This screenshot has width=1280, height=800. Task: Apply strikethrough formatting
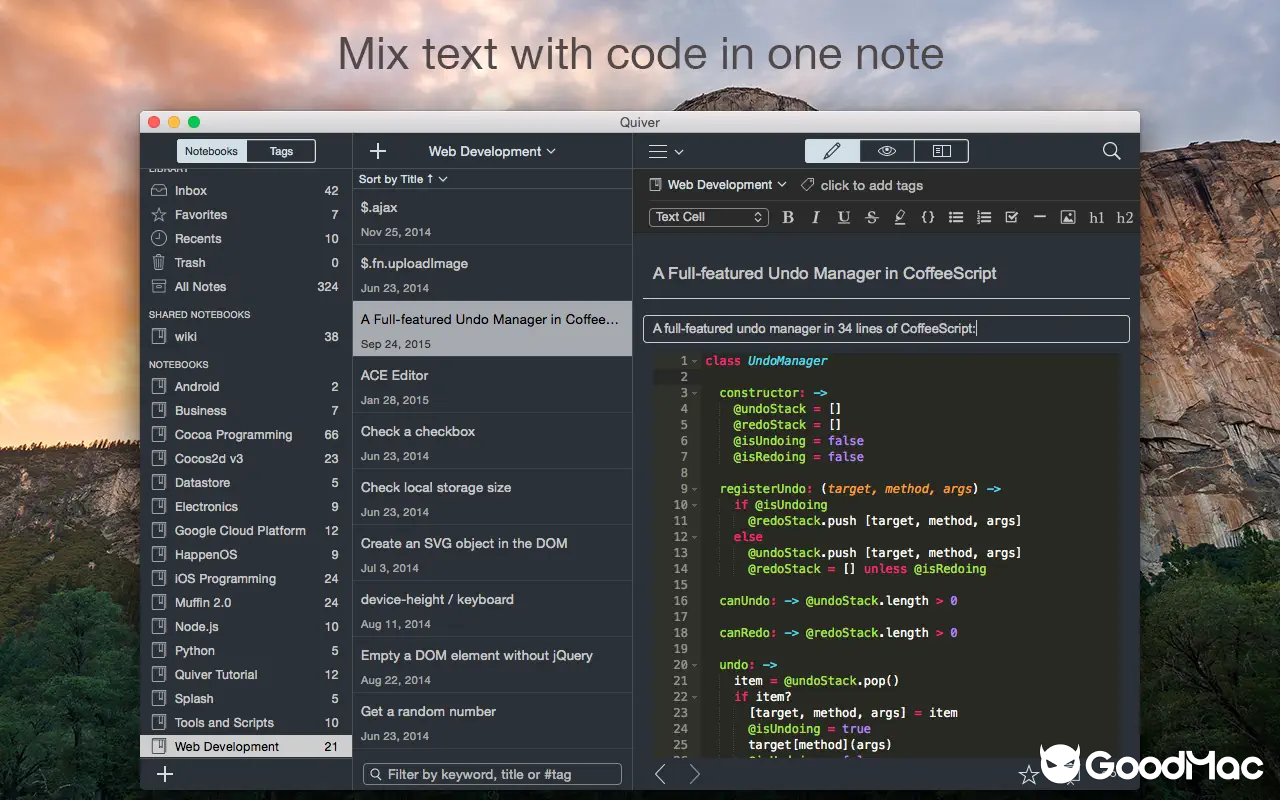pos(872,217)
